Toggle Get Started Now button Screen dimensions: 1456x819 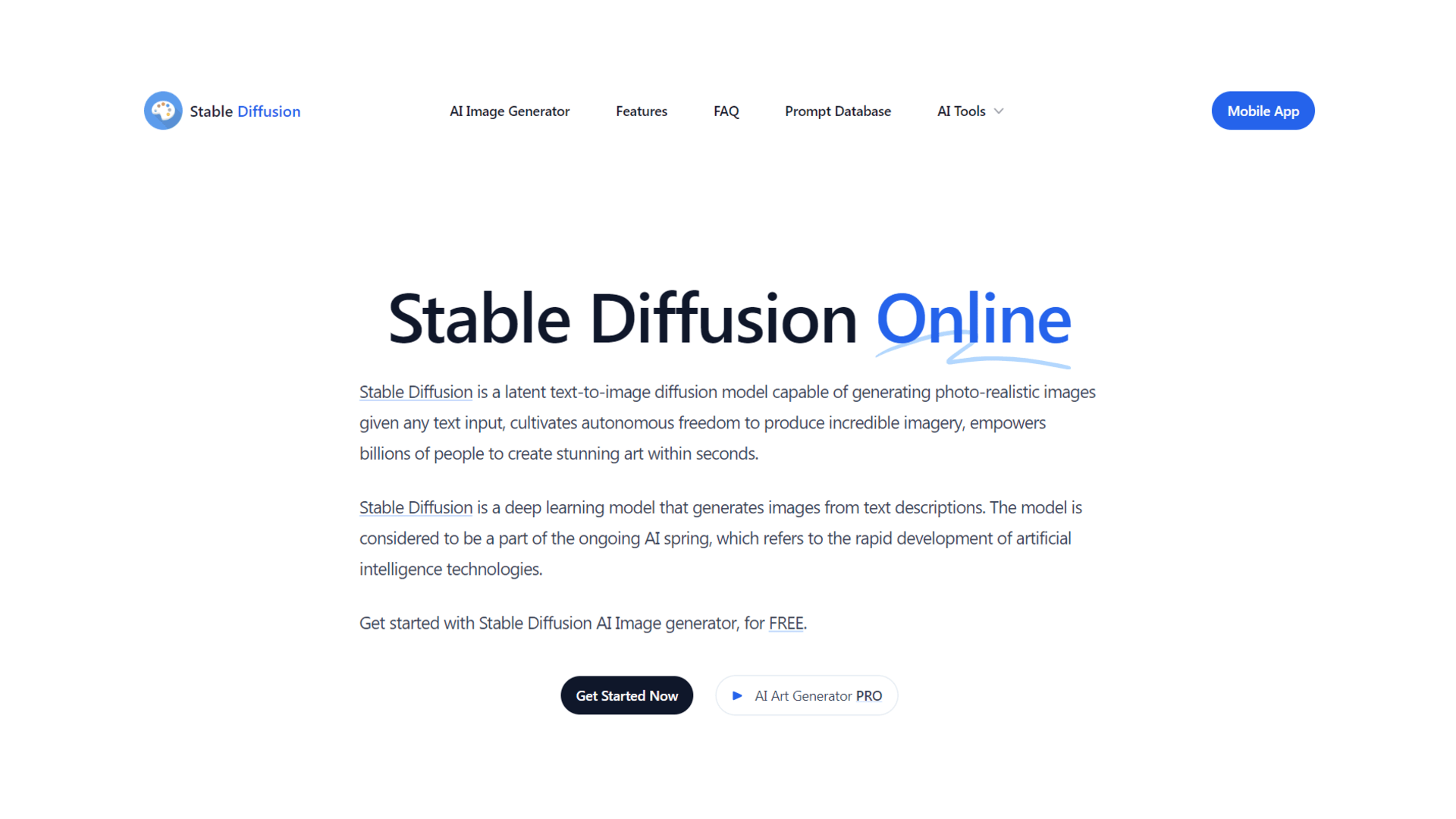point(627,695)
